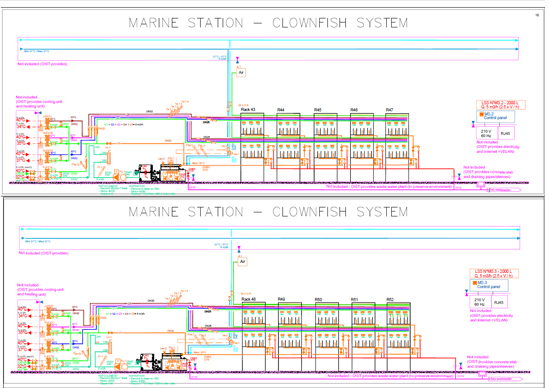Select the 'R51' rack label
The height and width of the screenshot is (388, 549).
tap(355, 299)
